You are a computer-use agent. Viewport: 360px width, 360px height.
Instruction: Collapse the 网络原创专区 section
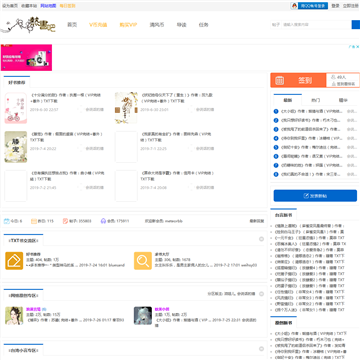[261, 294]
